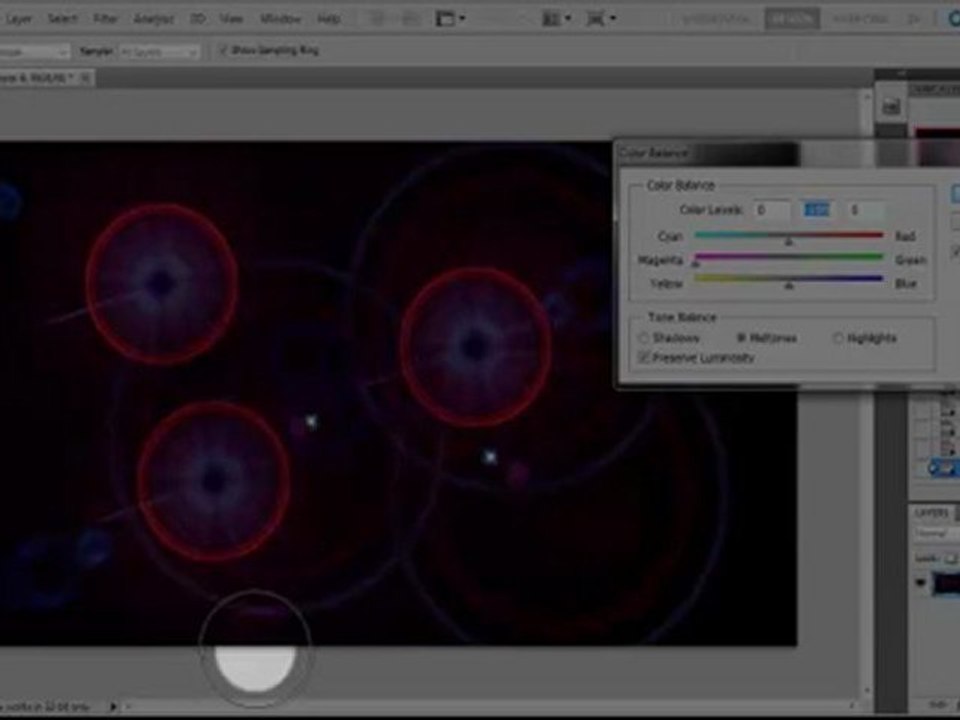Viewport: 960px width, 720px height.
Task: Open the Filter menu
Action: [x=105, y=19]
